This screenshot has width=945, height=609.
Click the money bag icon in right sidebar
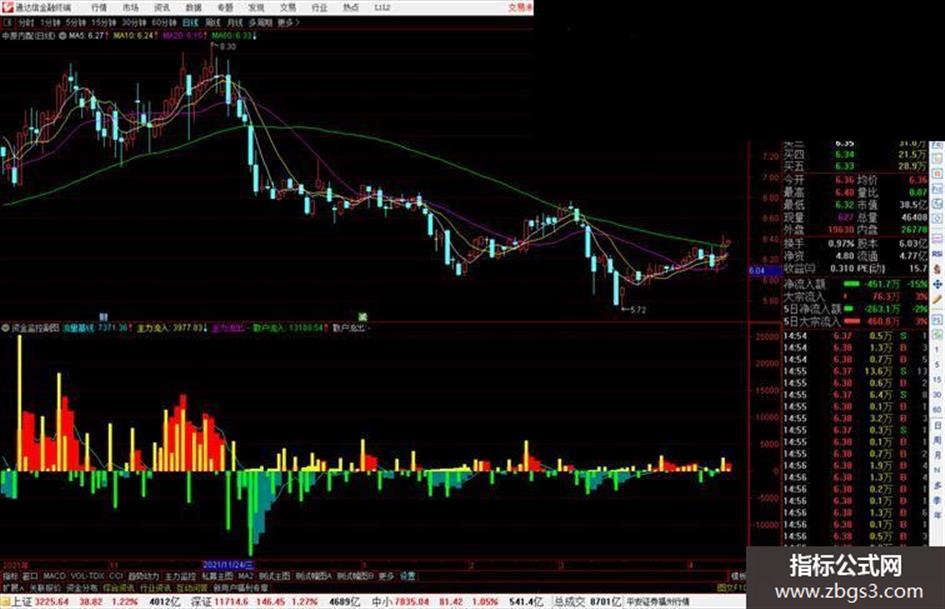click(x=937, y=270)
